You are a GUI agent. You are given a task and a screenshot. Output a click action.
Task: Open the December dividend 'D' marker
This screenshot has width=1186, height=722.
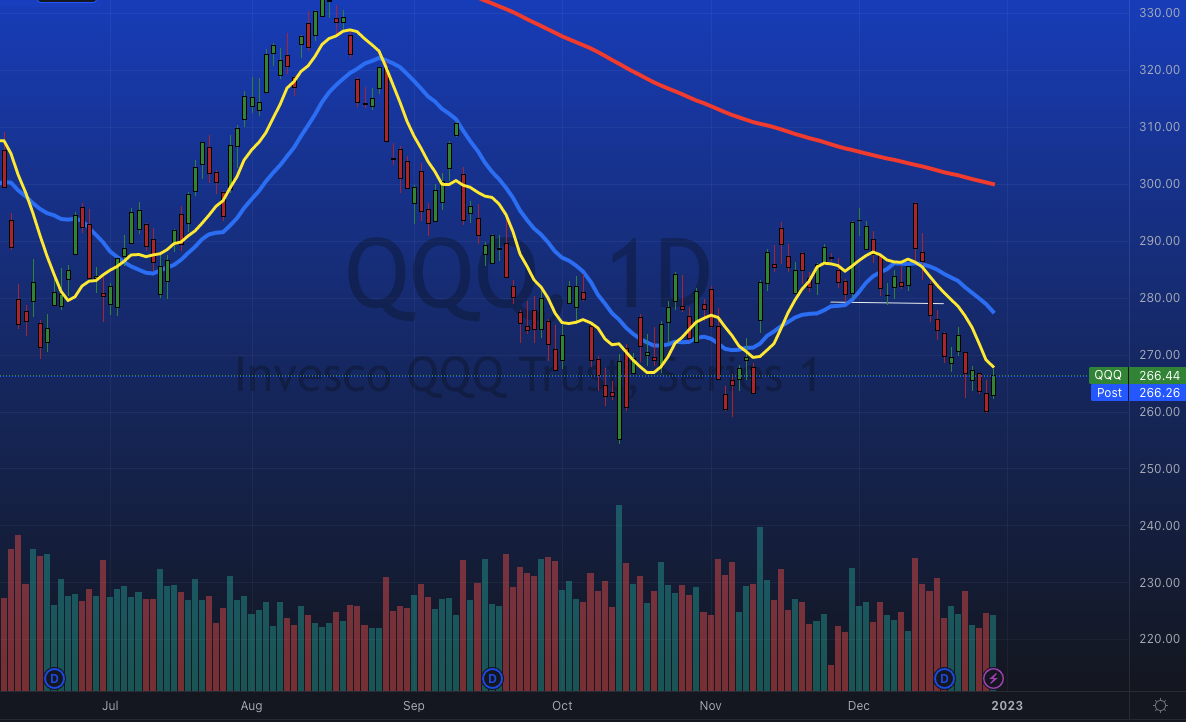coord(944,678)
